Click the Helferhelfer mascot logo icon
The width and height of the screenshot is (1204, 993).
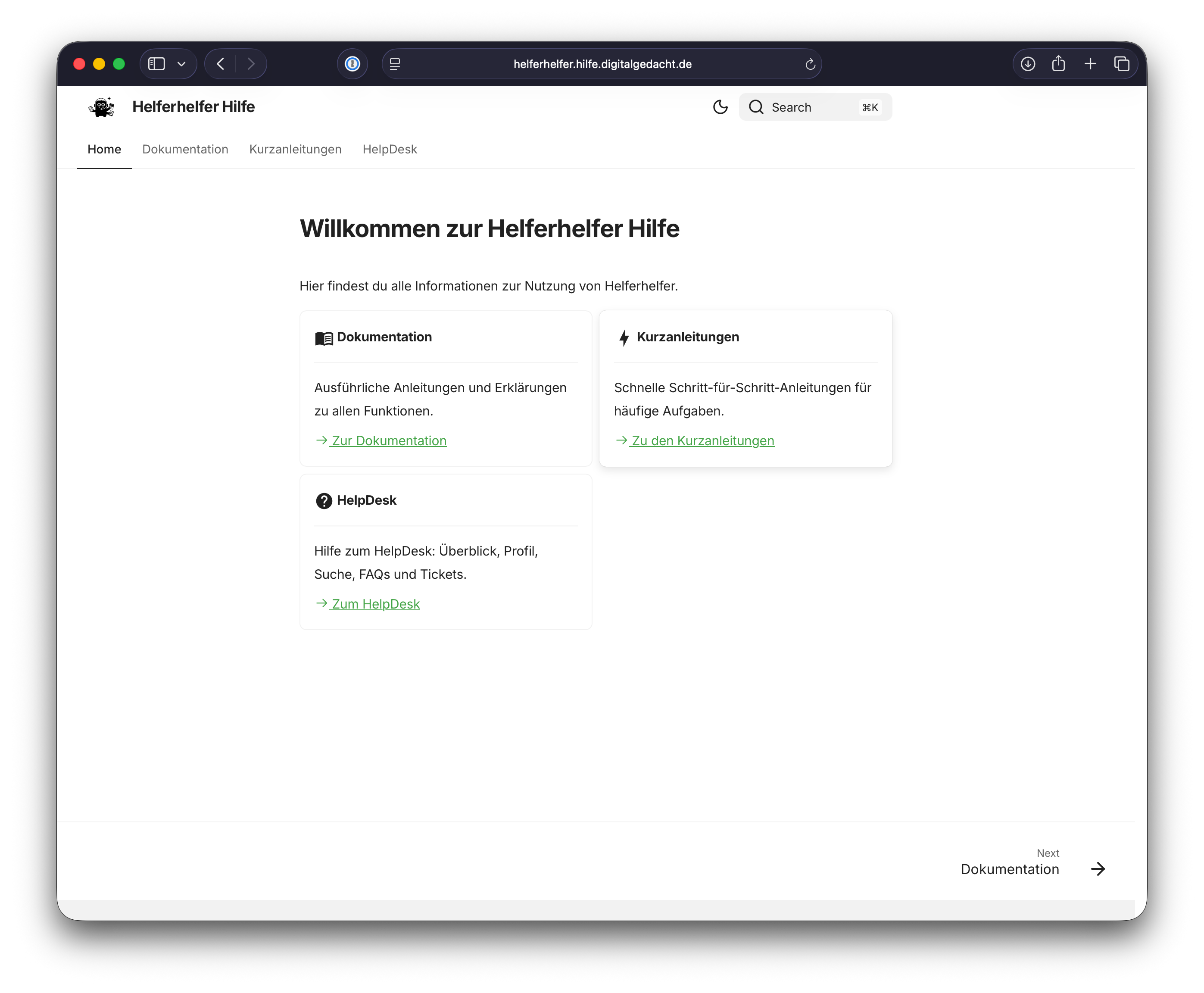(102, 107)
